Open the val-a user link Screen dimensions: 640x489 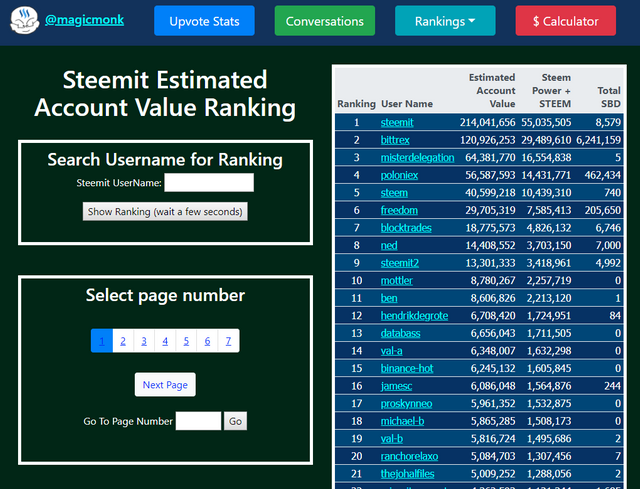pyautogui.click(x=391, y=351)
